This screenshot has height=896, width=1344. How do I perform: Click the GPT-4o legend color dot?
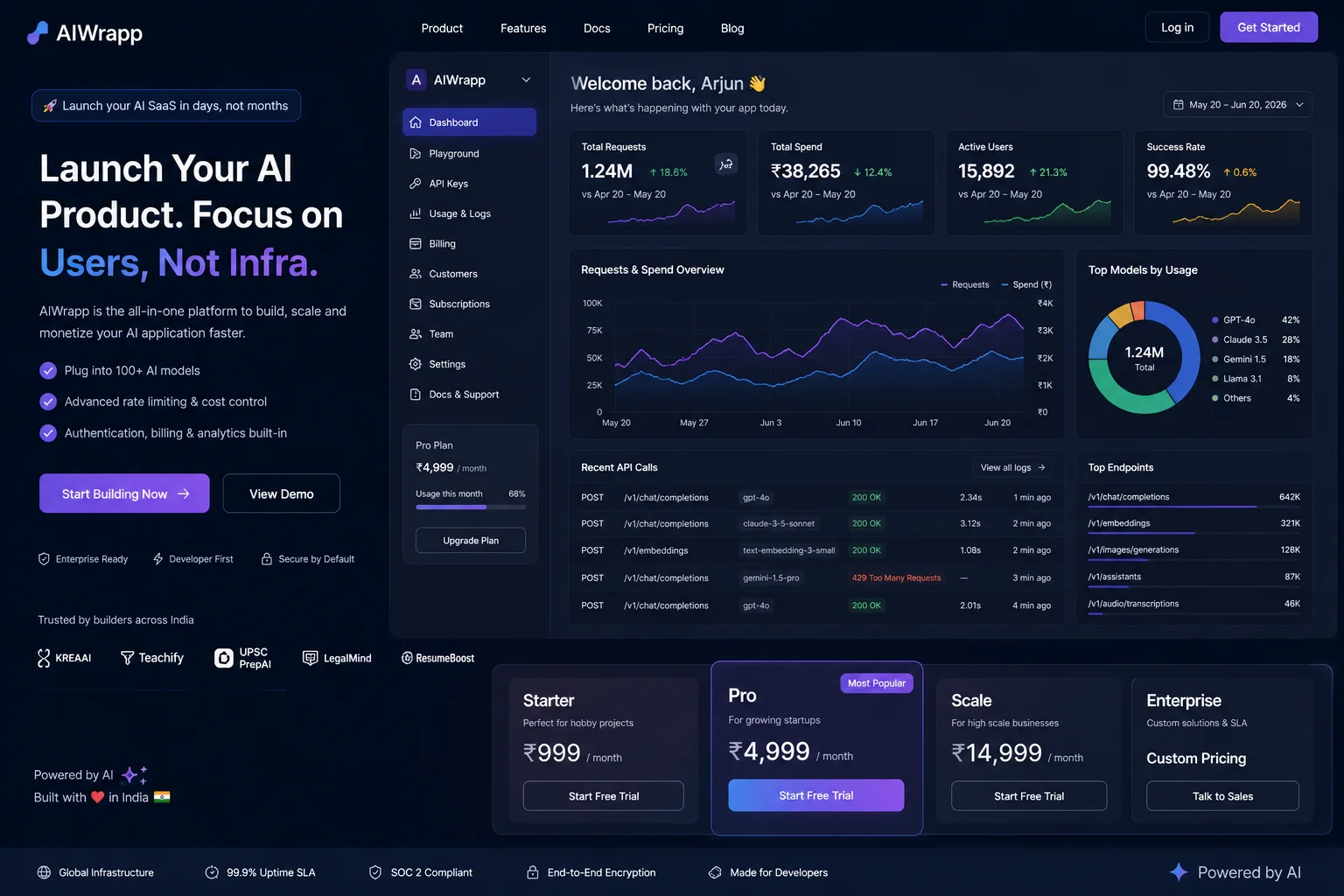(1215, 320)
